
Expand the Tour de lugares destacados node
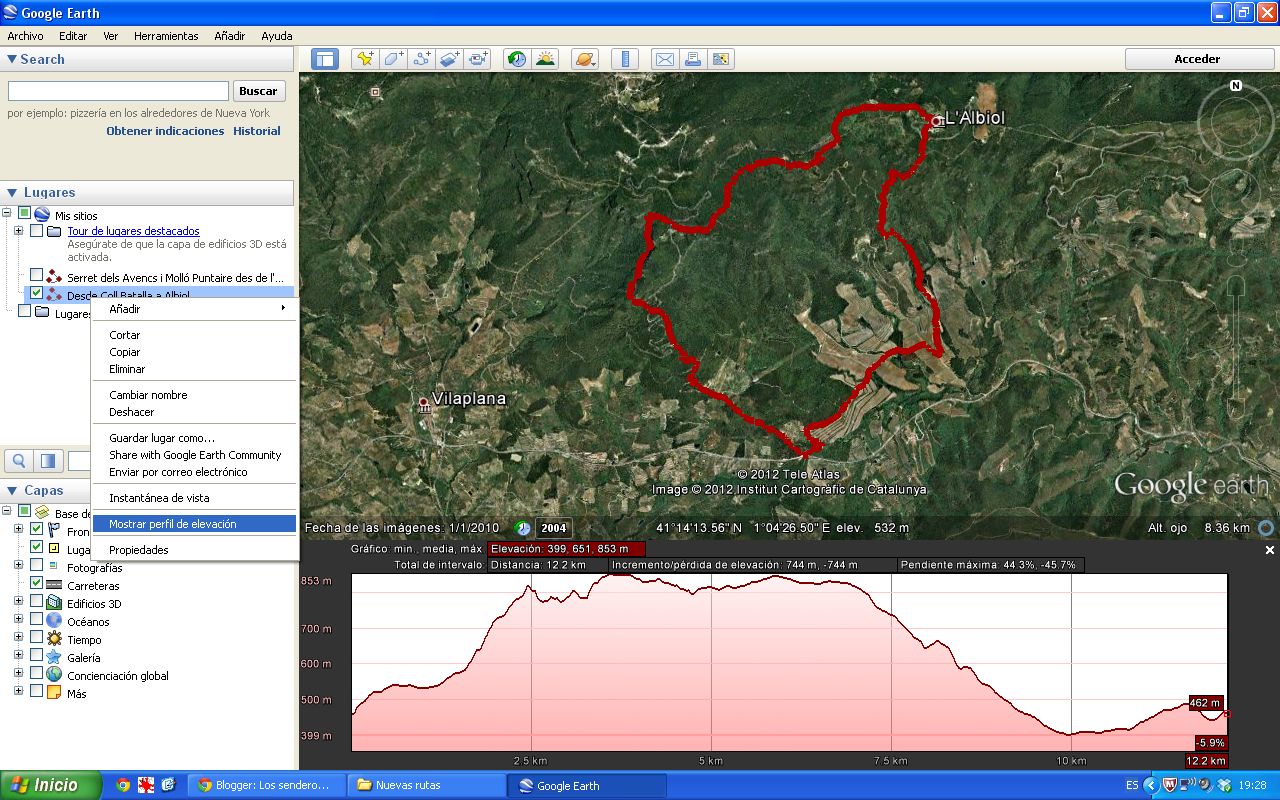click(x=18, y=231)
